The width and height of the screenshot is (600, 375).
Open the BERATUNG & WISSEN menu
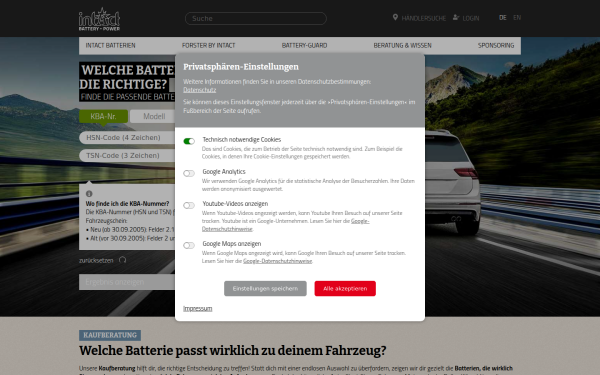tap(403, 46)
